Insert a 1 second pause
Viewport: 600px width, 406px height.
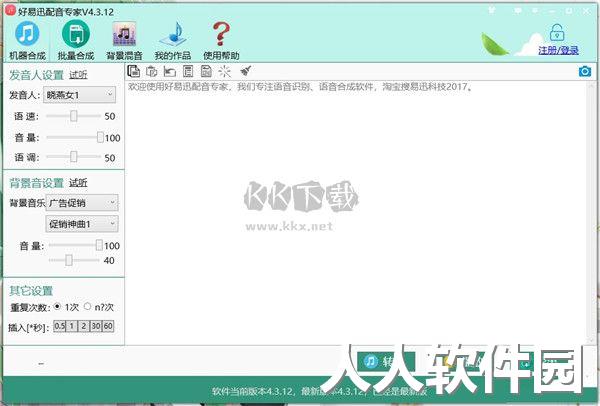(x=72, y=326)
